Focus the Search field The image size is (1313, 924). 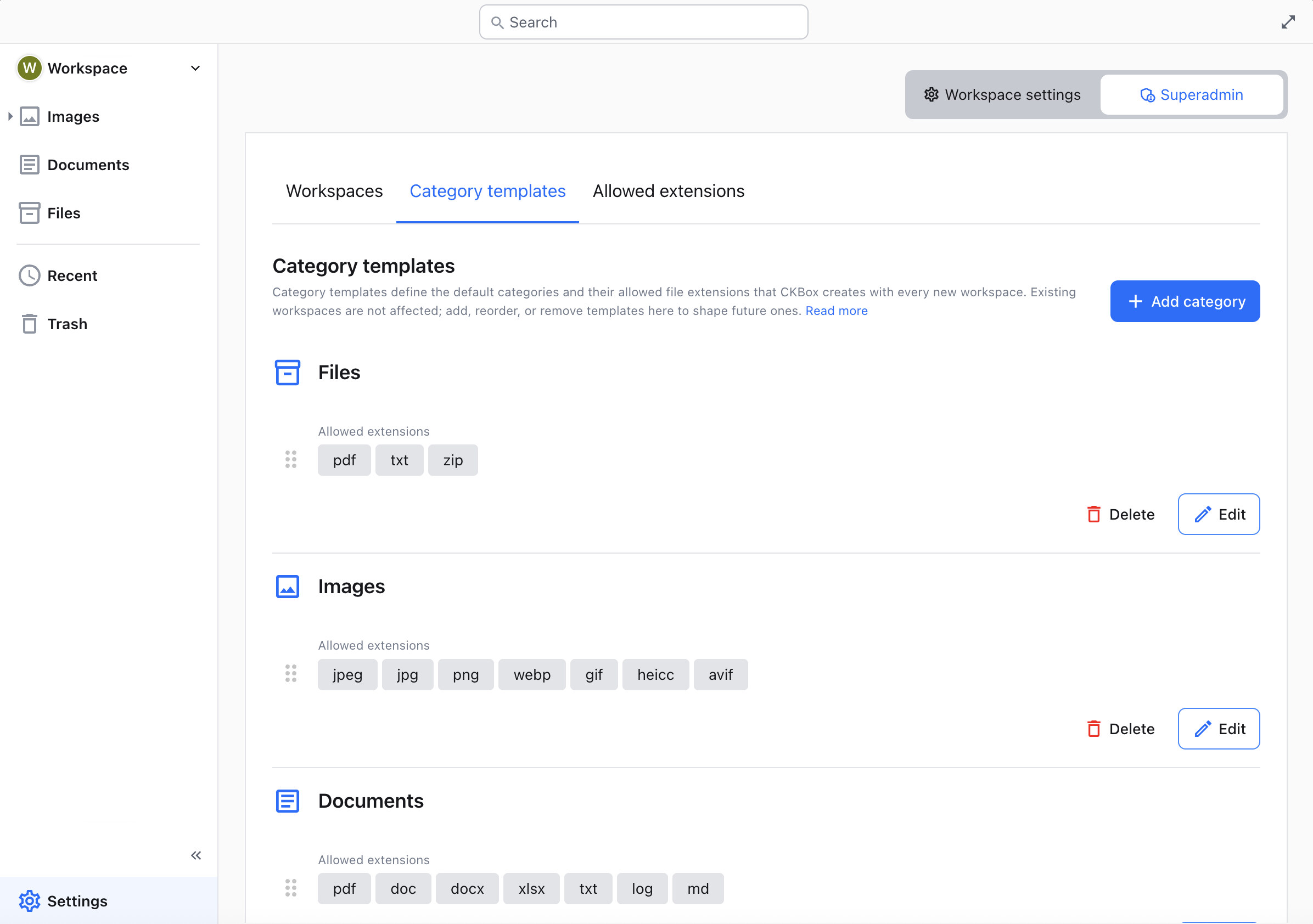tap(643, 22)
